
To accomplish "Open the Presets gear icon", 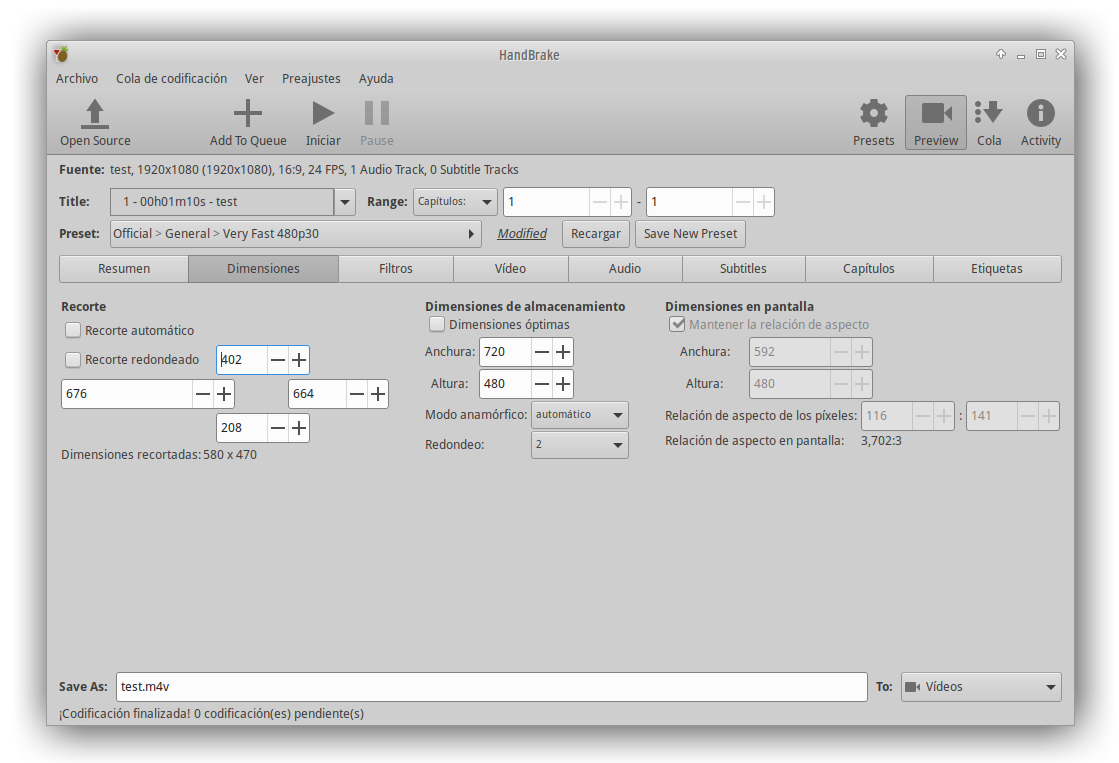I will coord(873,113).
